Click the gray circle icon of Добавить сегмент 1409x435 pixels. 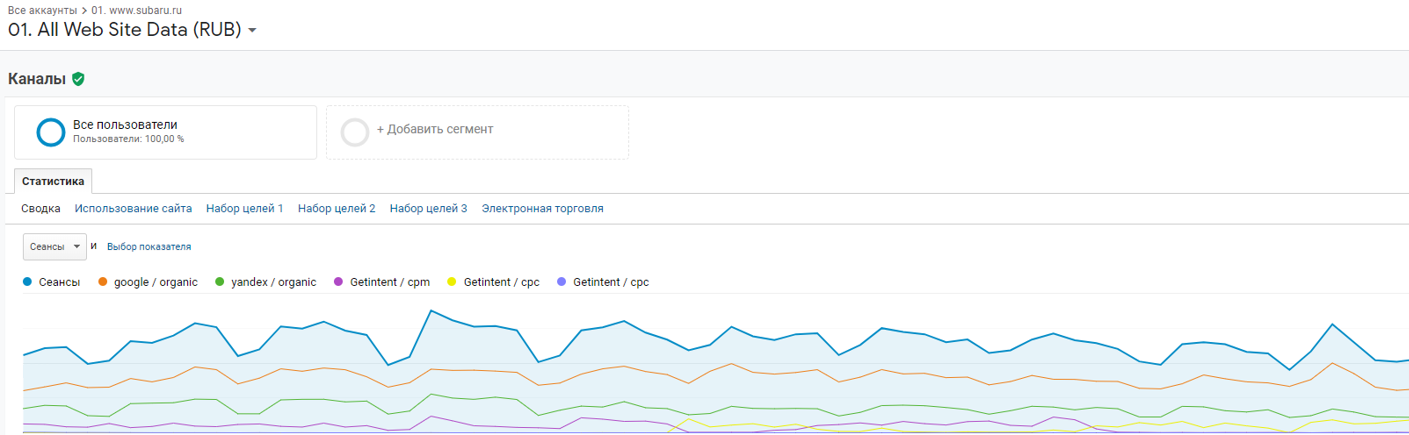pyautogui.click(x=355, y=132)
